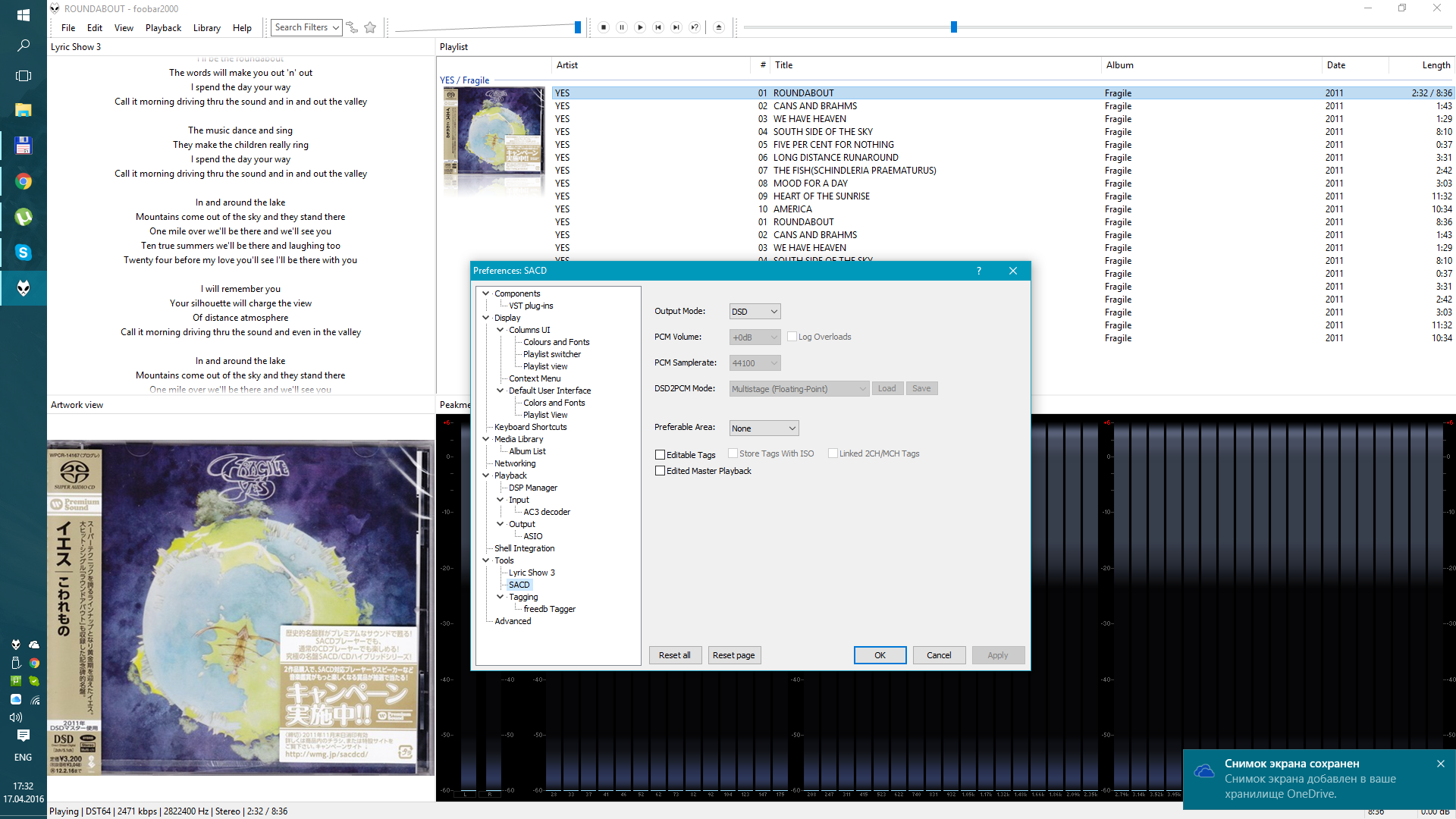The width and height of the screenshot is (1456, 819).
Task: Close the OneDrive screenshot notification
Action: click(1441, 764)
